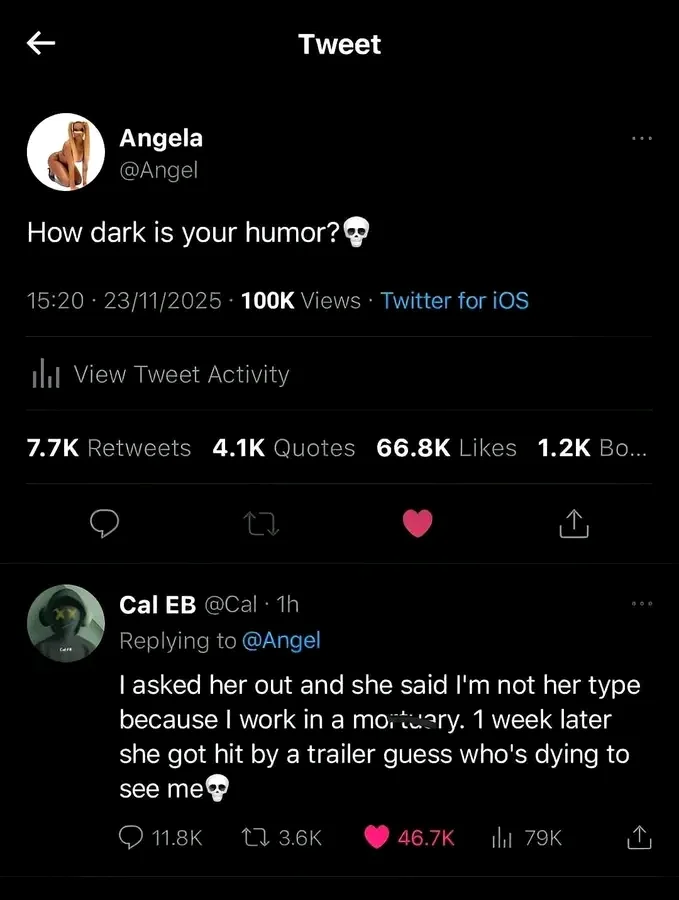Share Cal EB's reply
The image size is (679, 900).
pyautogui.click(x=638, y=837)
